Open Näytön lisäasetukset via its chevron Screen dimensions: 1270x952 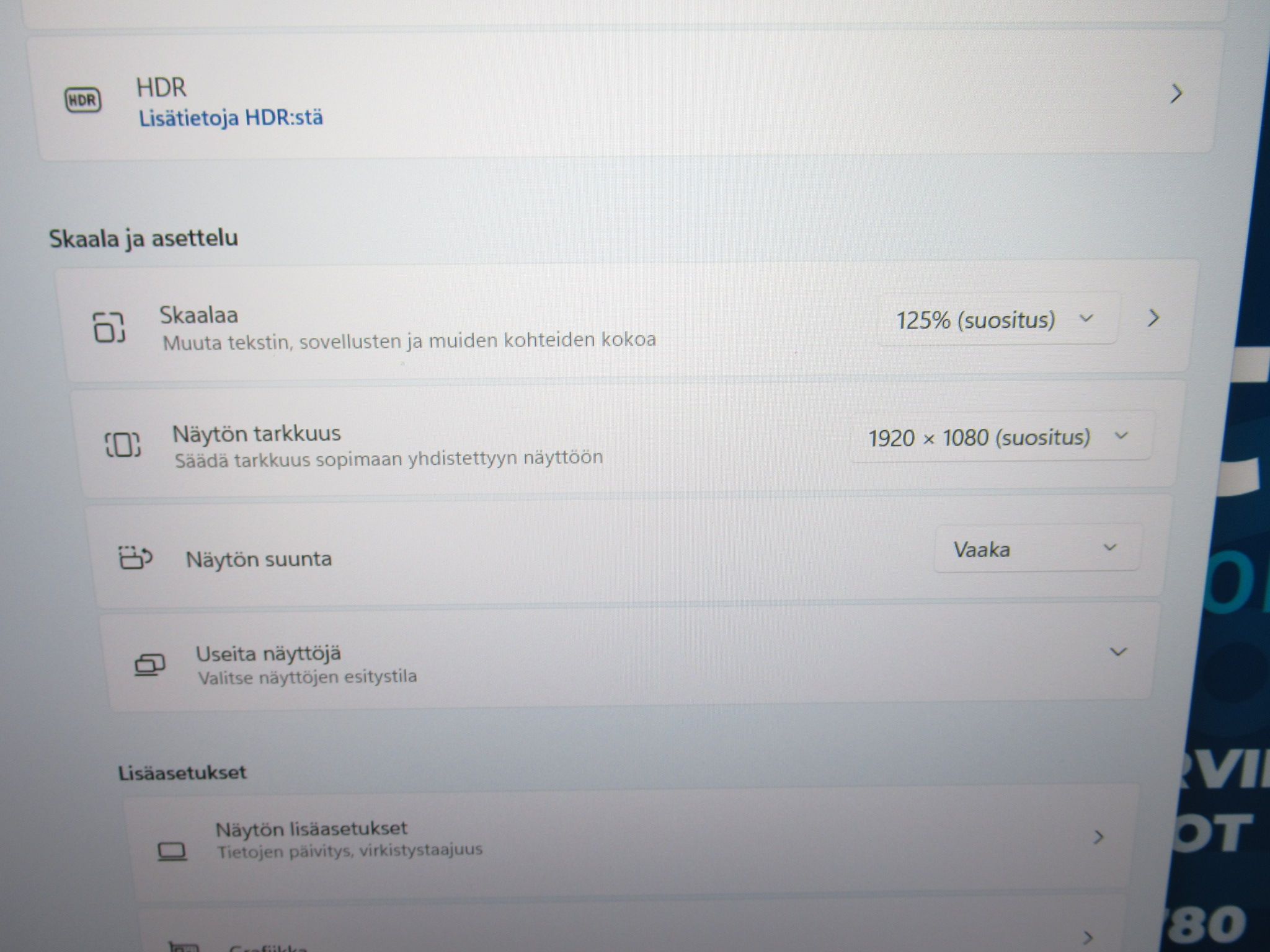coord(1098,837)
